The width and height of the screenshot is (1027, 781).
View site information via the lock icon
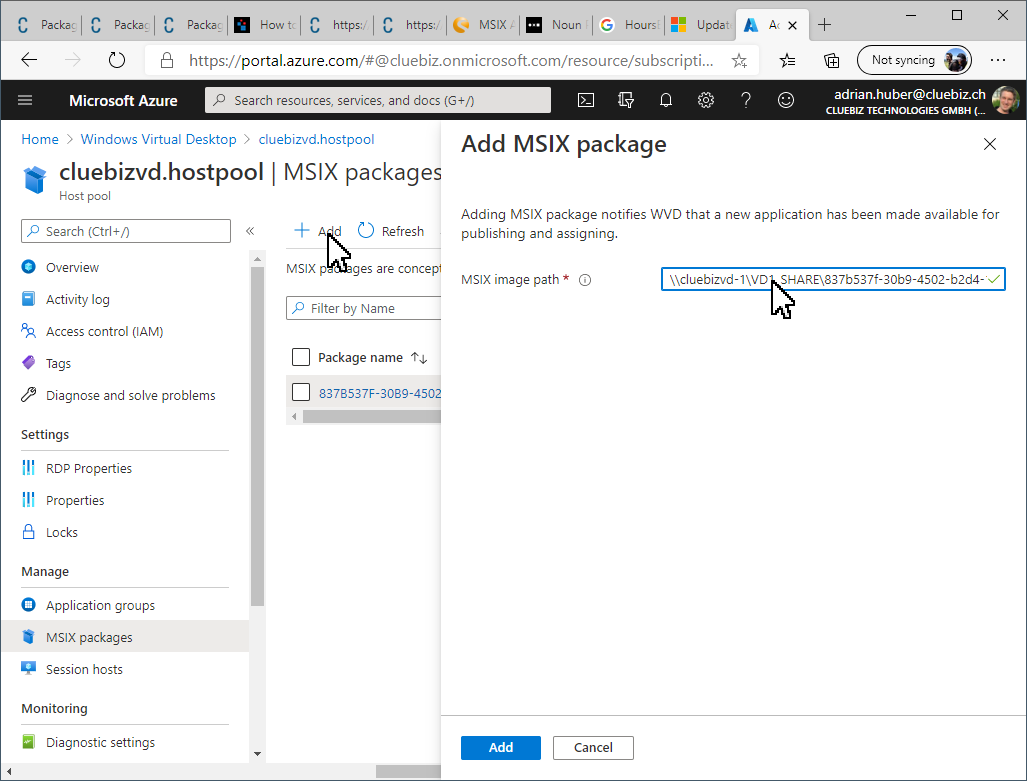point(167,61)
